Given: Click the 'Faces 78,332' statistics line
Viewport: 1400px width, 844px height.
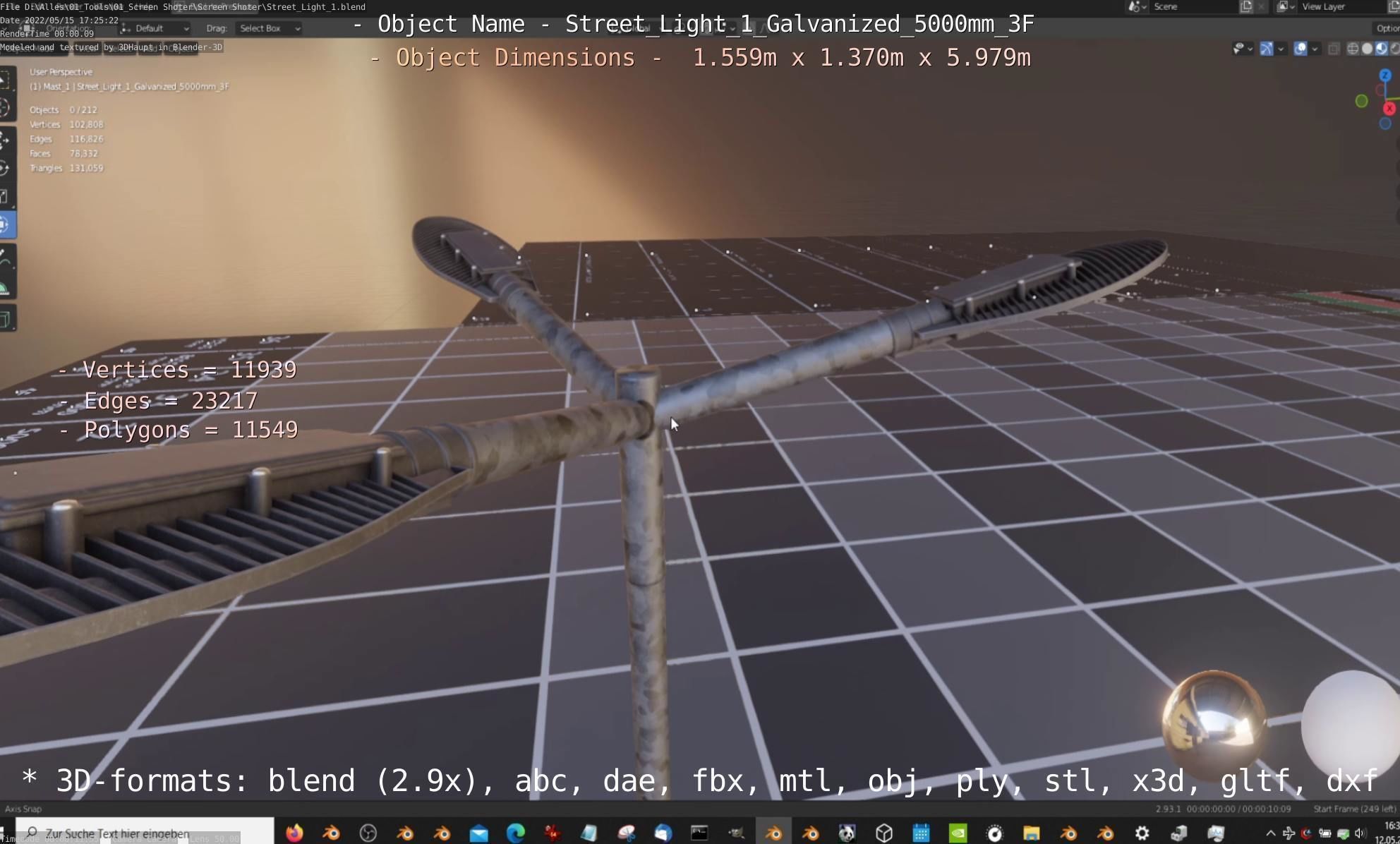Looking at the screenshot, I should pos(64,153).
